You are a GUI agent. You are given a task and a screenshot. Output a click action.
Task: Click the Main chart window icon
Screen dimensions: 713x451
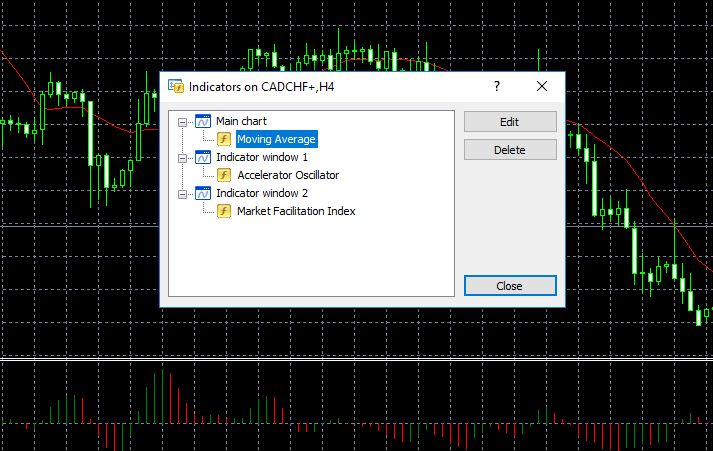click(203, 121)
